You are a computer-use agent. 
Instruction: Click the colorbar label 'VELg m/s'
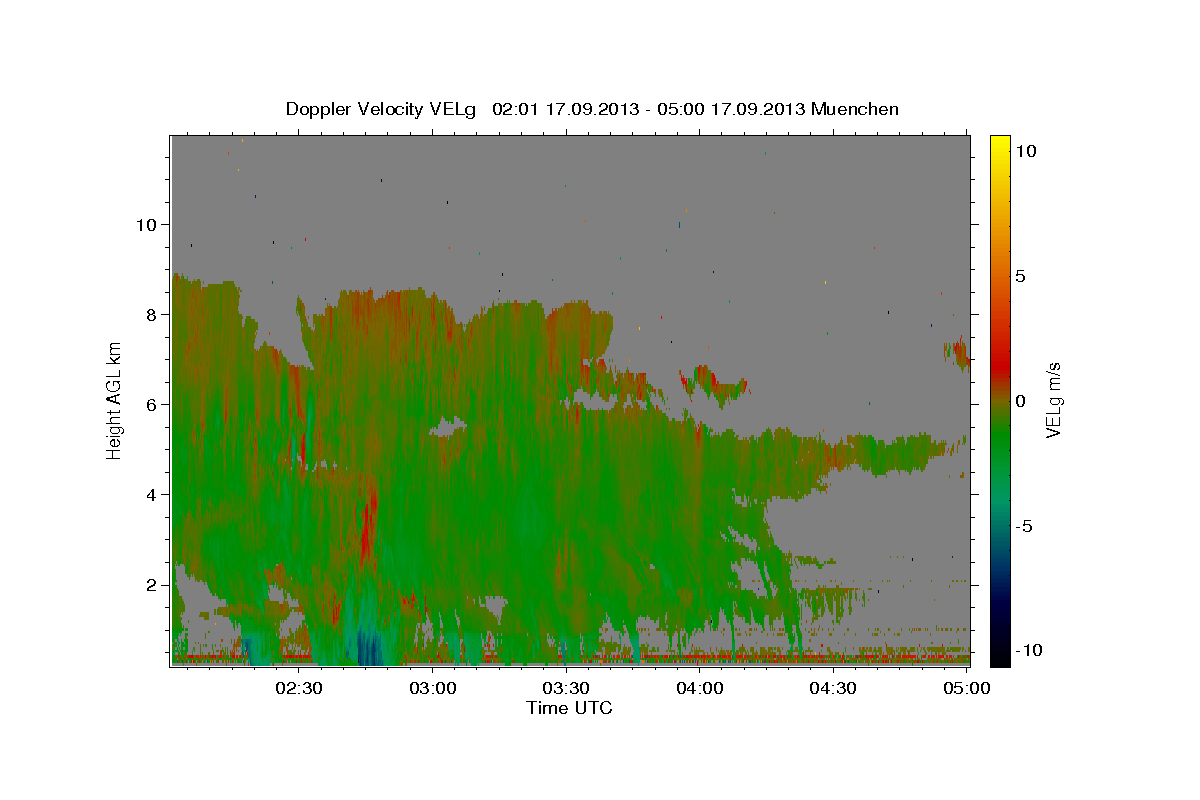(x=1053, y=401)
